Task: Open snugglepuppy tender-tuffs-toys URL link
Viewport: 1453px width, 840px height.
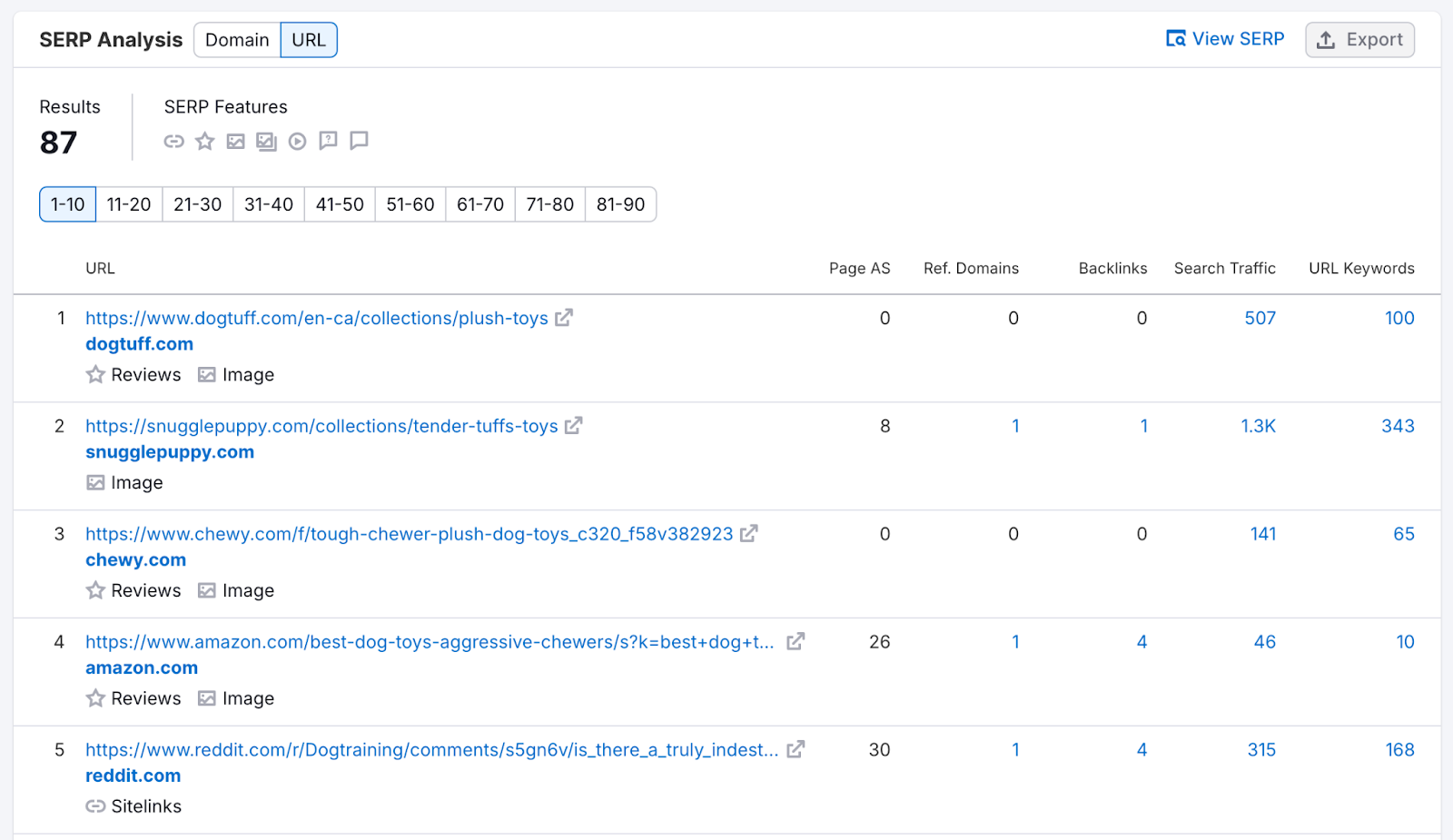Action: [321, 426]
